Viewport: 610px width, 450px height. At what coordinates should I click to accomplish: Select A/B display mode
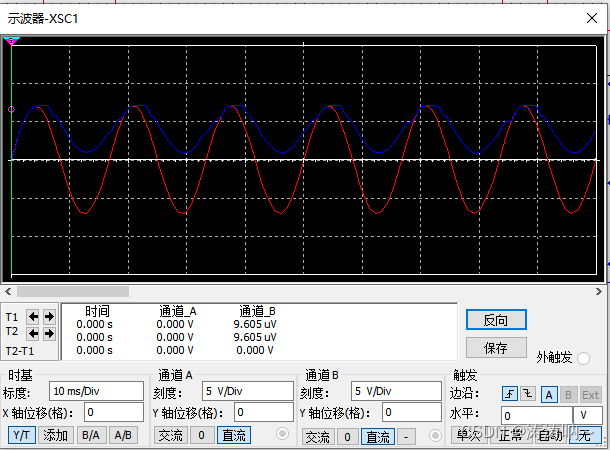coord(123,435)
